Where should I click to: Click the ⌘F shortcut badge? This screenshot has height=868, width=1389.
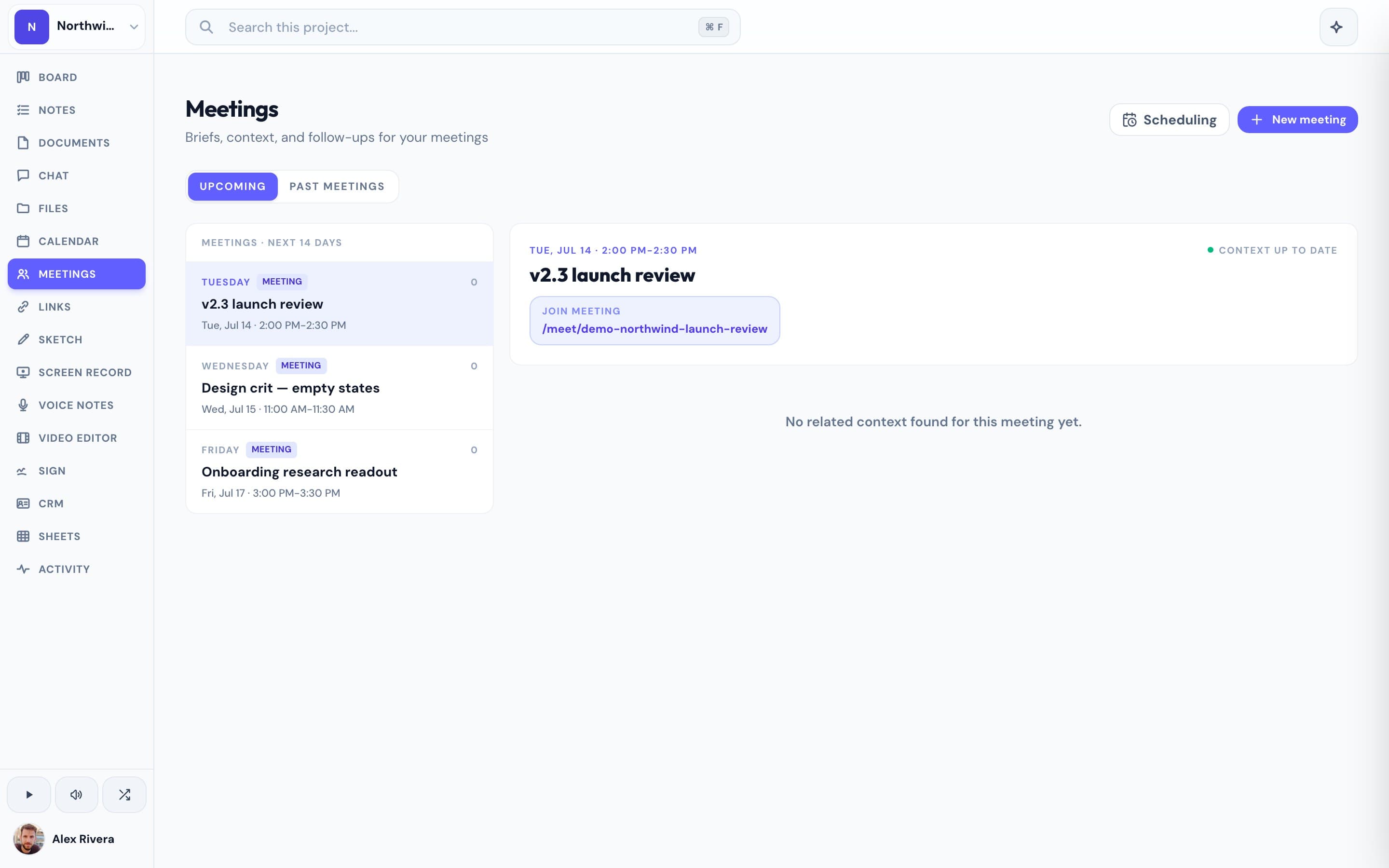point(713,27)
